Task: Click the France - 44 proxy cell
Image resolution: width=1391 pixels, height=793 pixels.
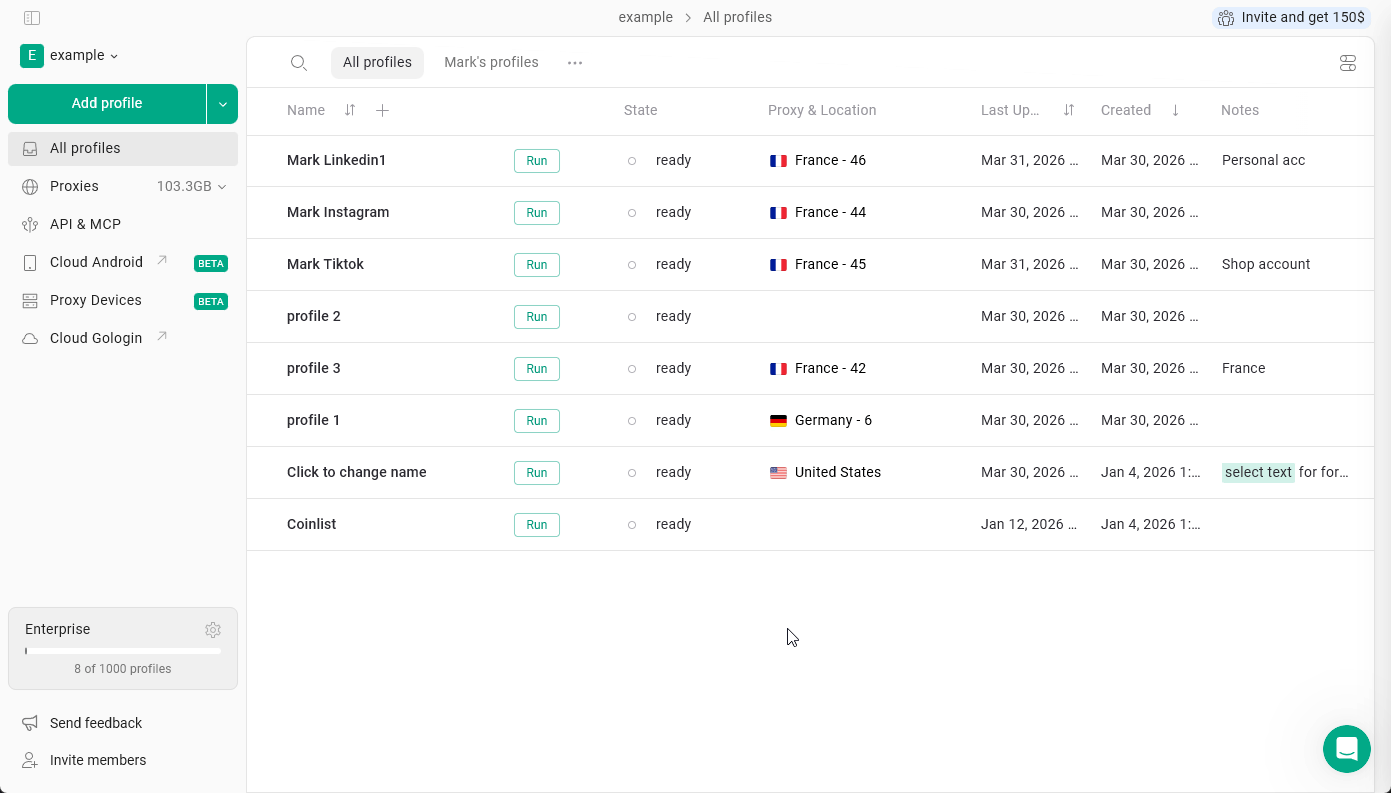Action: (818, 213)
